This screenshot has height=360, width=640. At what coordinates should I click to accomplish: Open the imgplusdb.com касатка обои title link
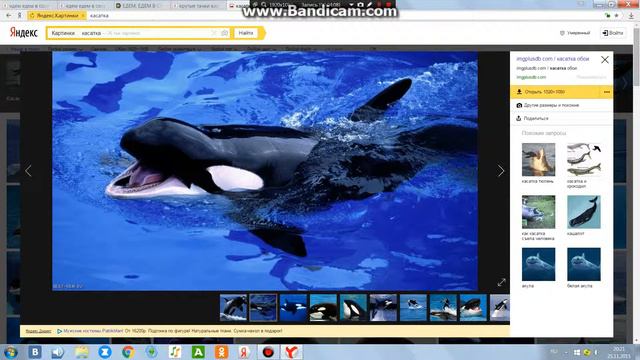(x=552, y=59)
